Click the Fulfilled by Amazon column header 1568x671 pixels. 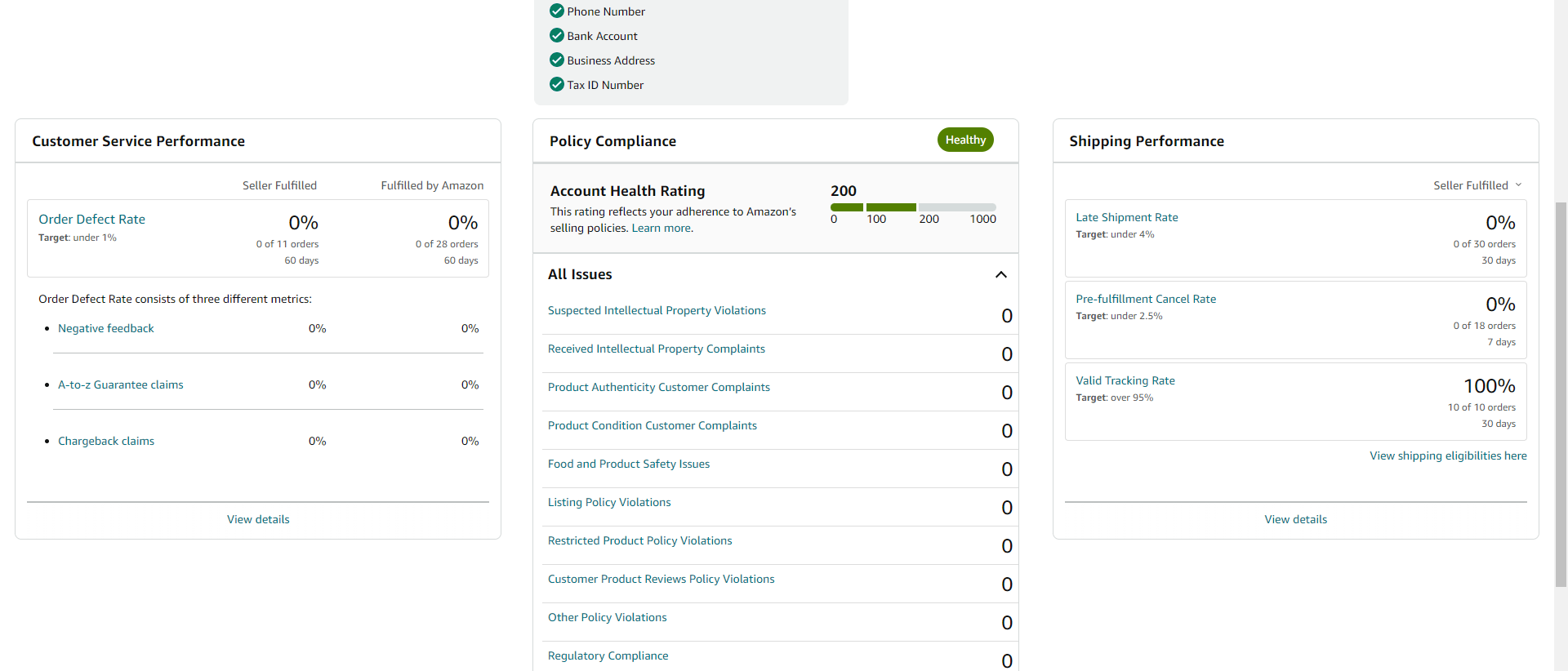click(432, 185)
